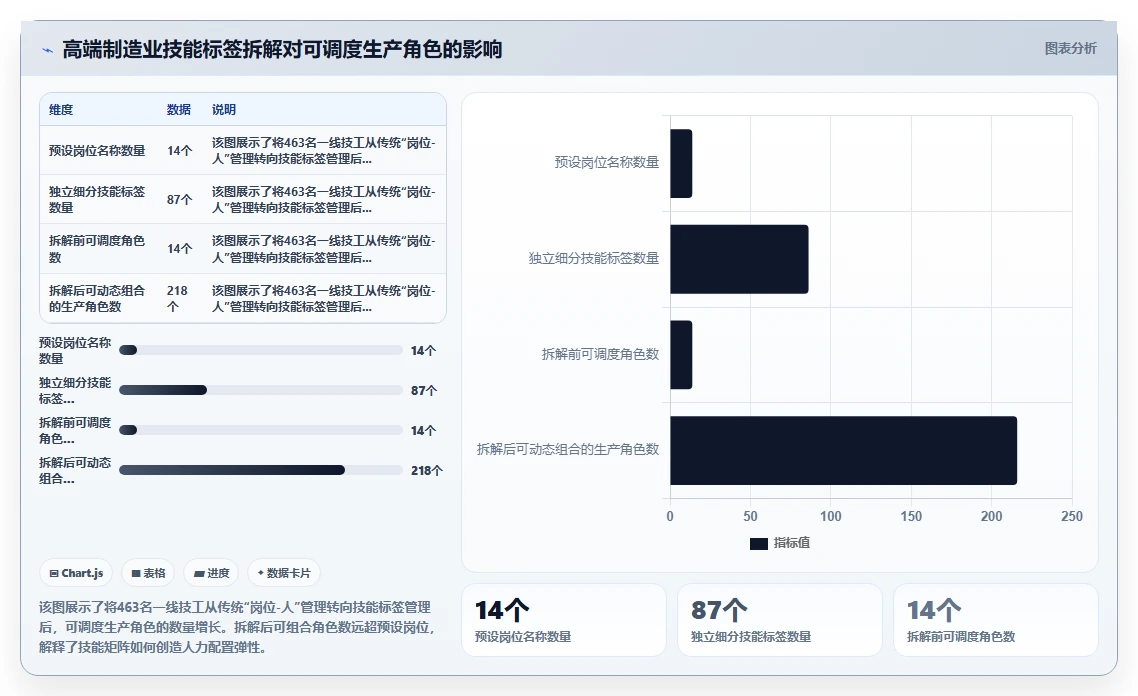Click the 独立细分技能标签 progress bar
Image resolution: width=1138 pixels, height=696 pixels.
(261, 390)
